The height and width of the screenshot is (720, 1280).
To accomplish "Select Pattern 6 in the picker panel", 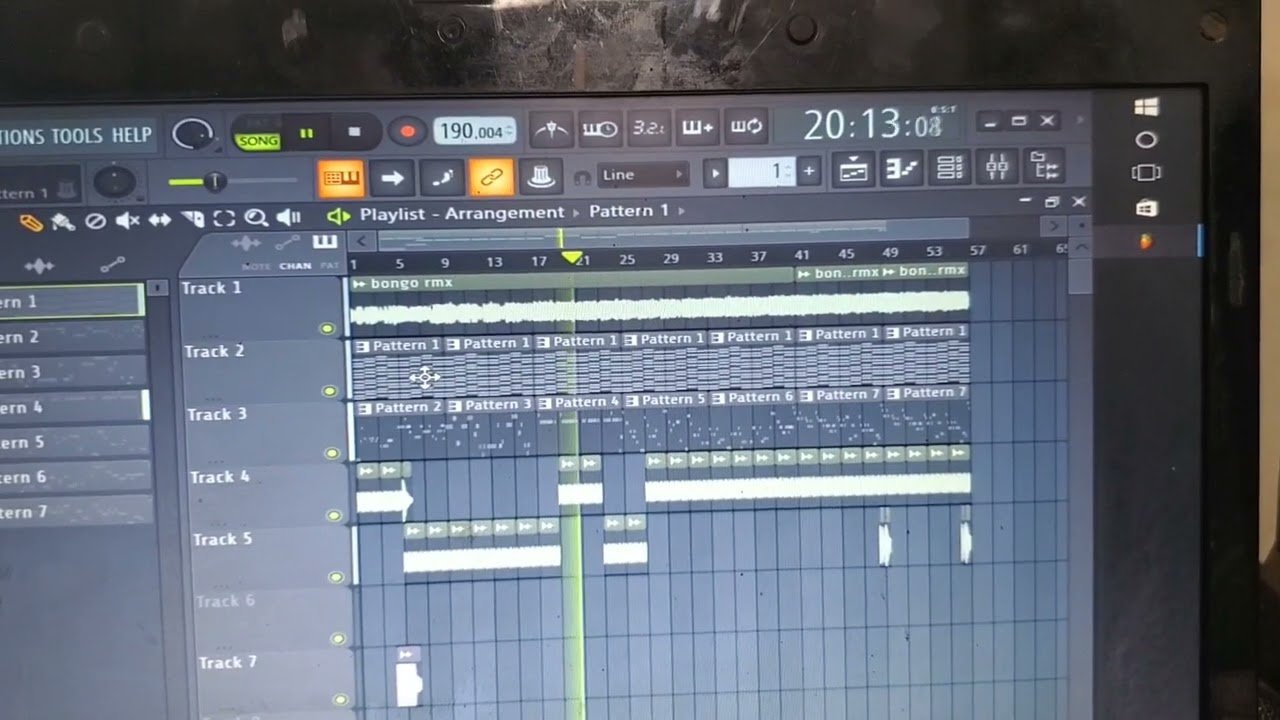I will (x=75, y=477).
